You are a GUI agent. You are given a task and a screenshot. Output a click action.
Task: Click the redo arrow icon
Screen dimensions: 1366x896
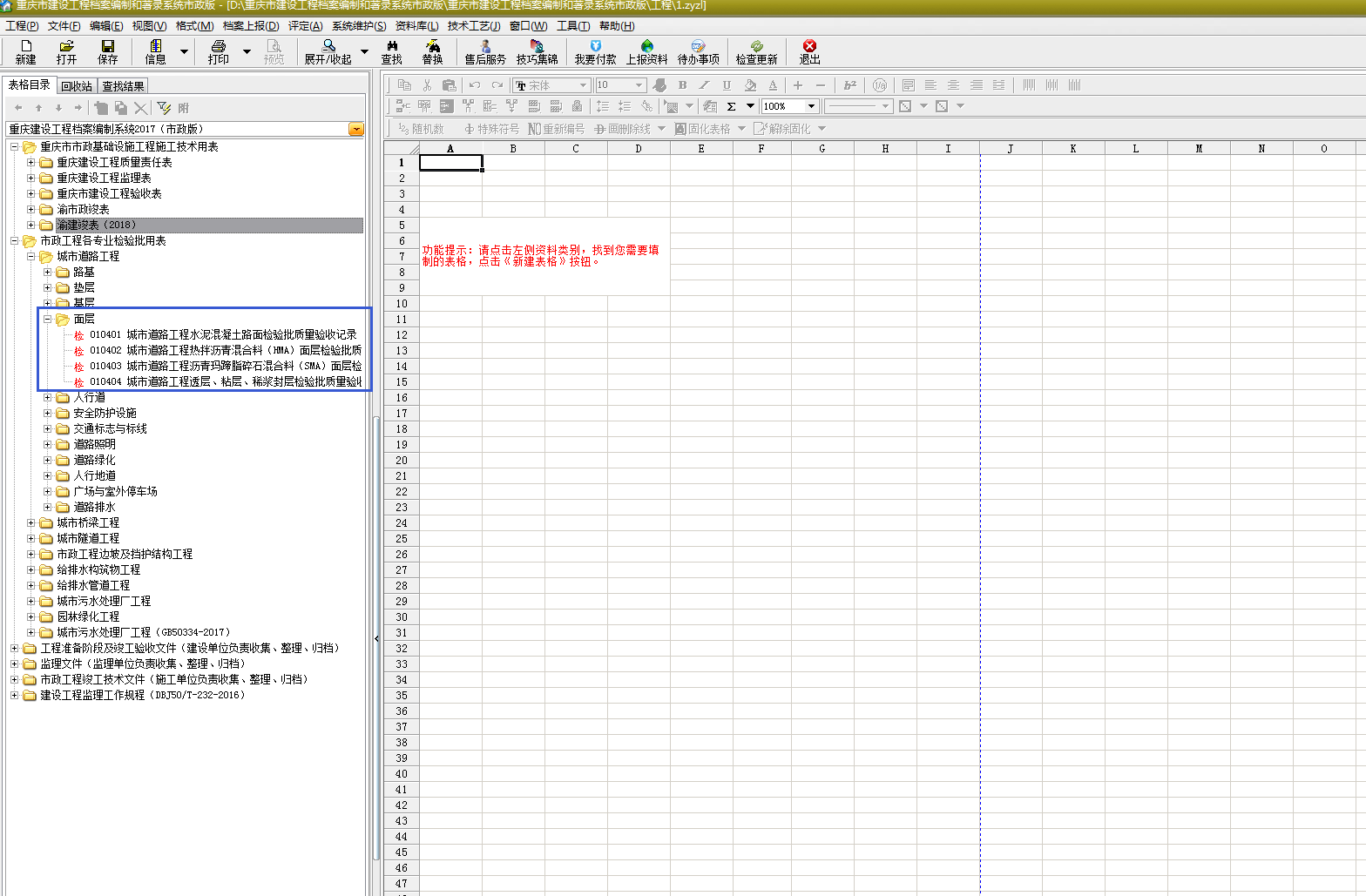pos(497,84)
